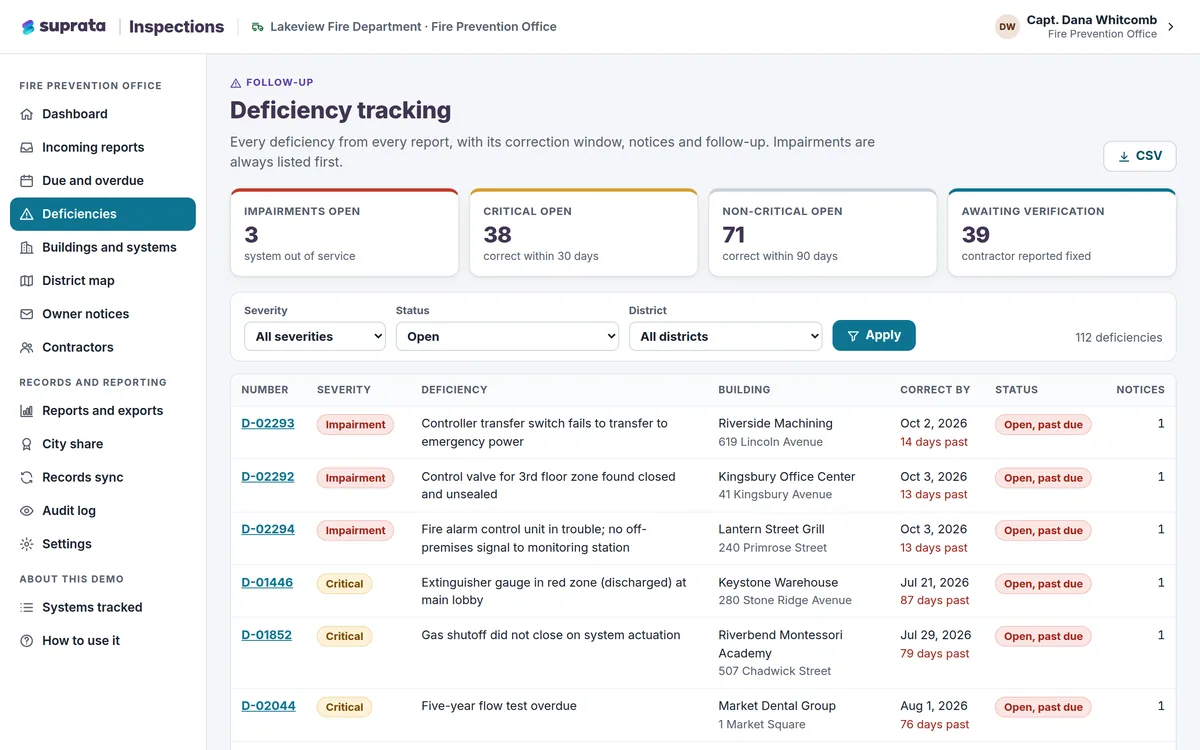
Task: Click the Deficiencies warning triangle icon
Action: tap(27, 214)
